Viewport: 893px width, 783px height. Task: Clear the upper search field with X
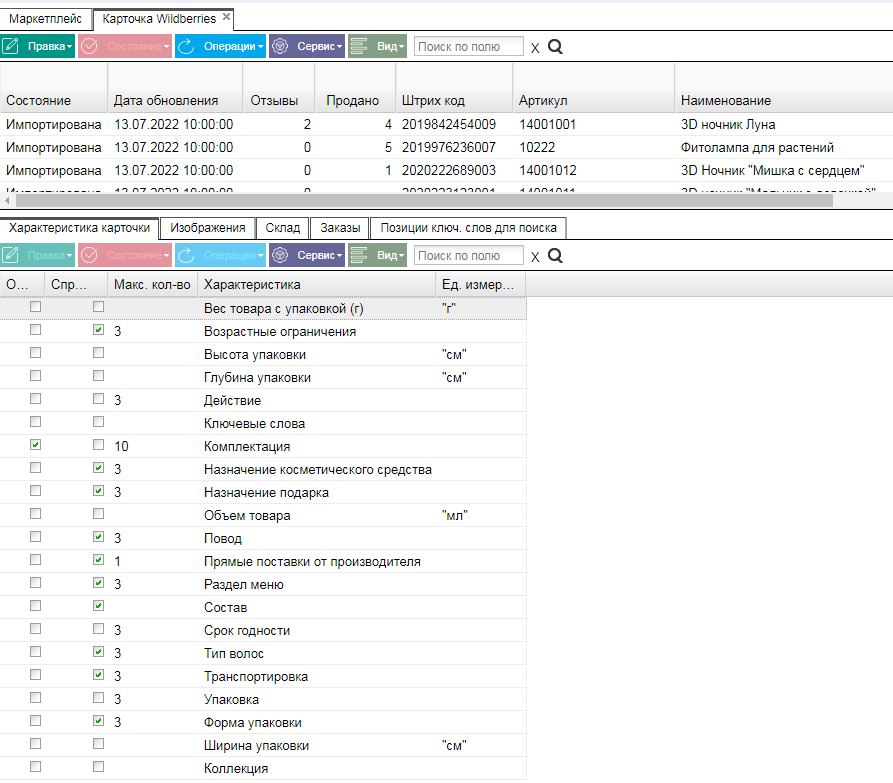click(535, 48)
